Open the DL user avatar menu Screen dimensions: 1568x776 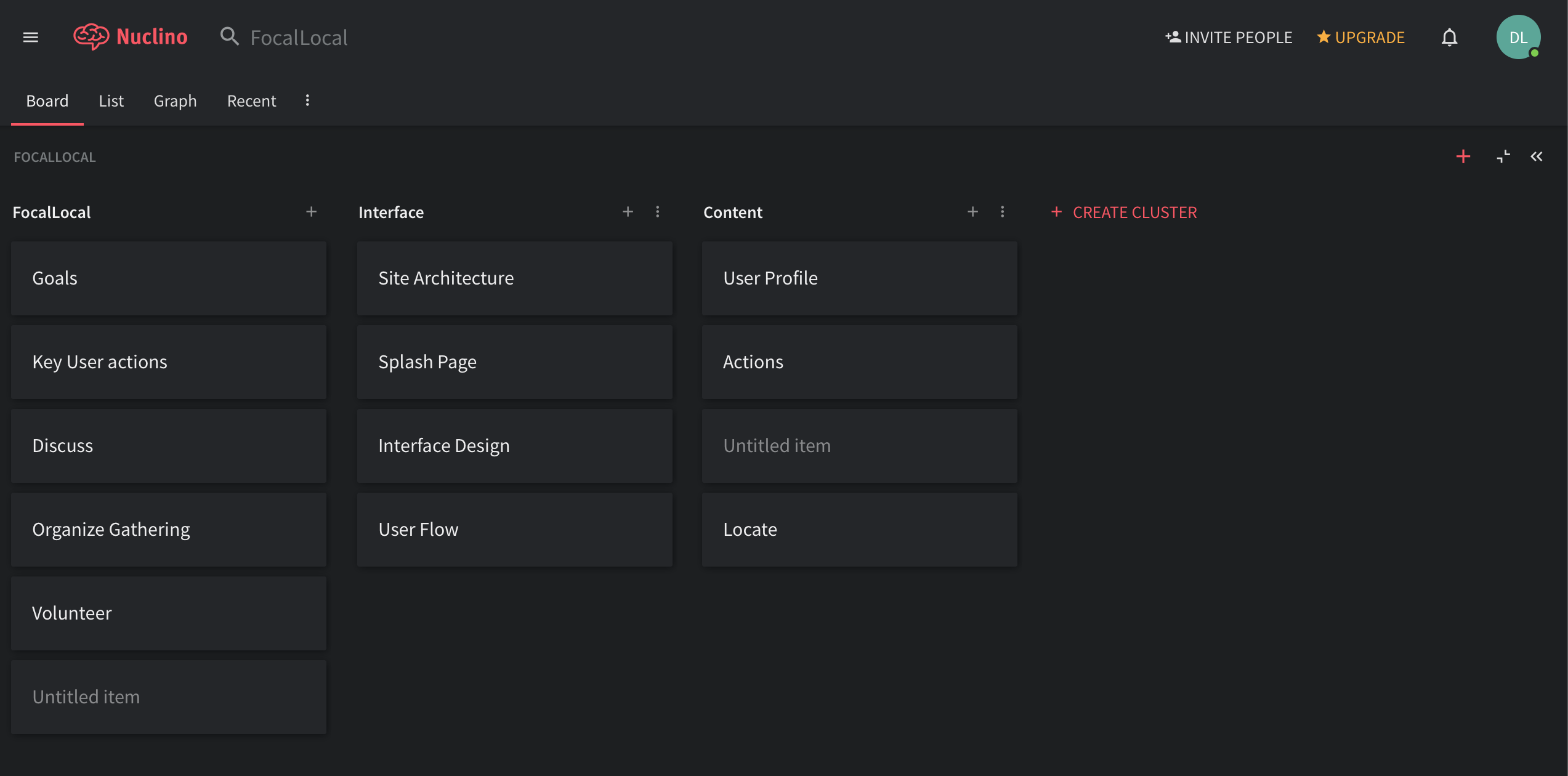tap(1519, 37)
